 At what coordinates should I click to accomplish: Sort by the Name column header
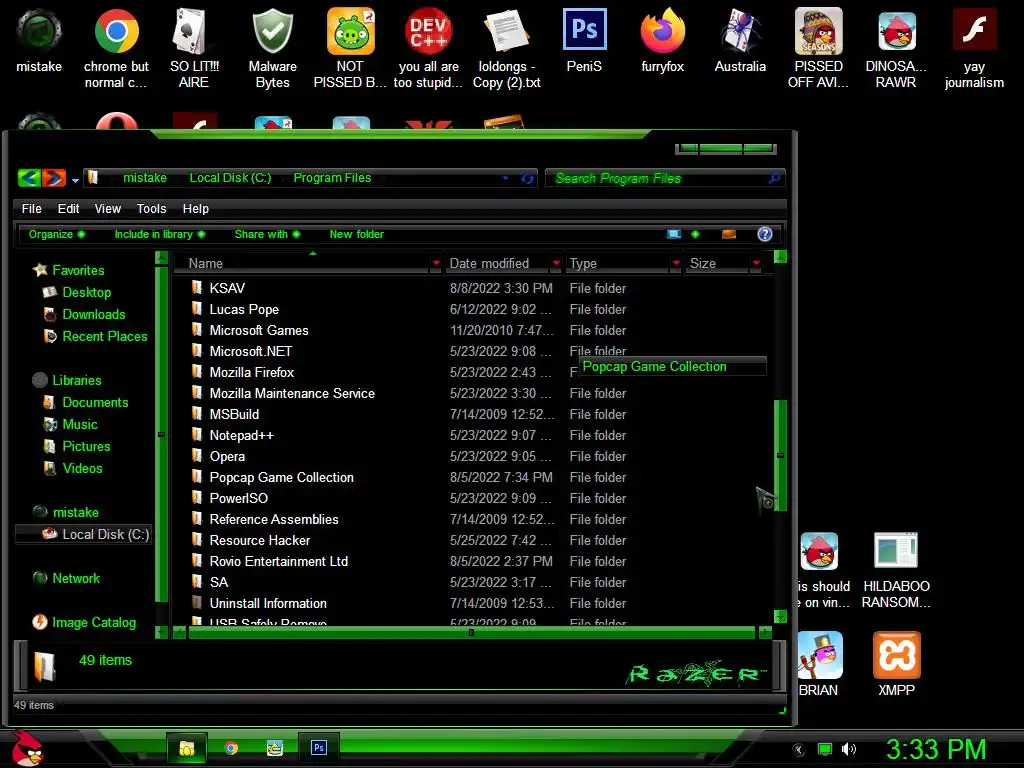point(301,263)
